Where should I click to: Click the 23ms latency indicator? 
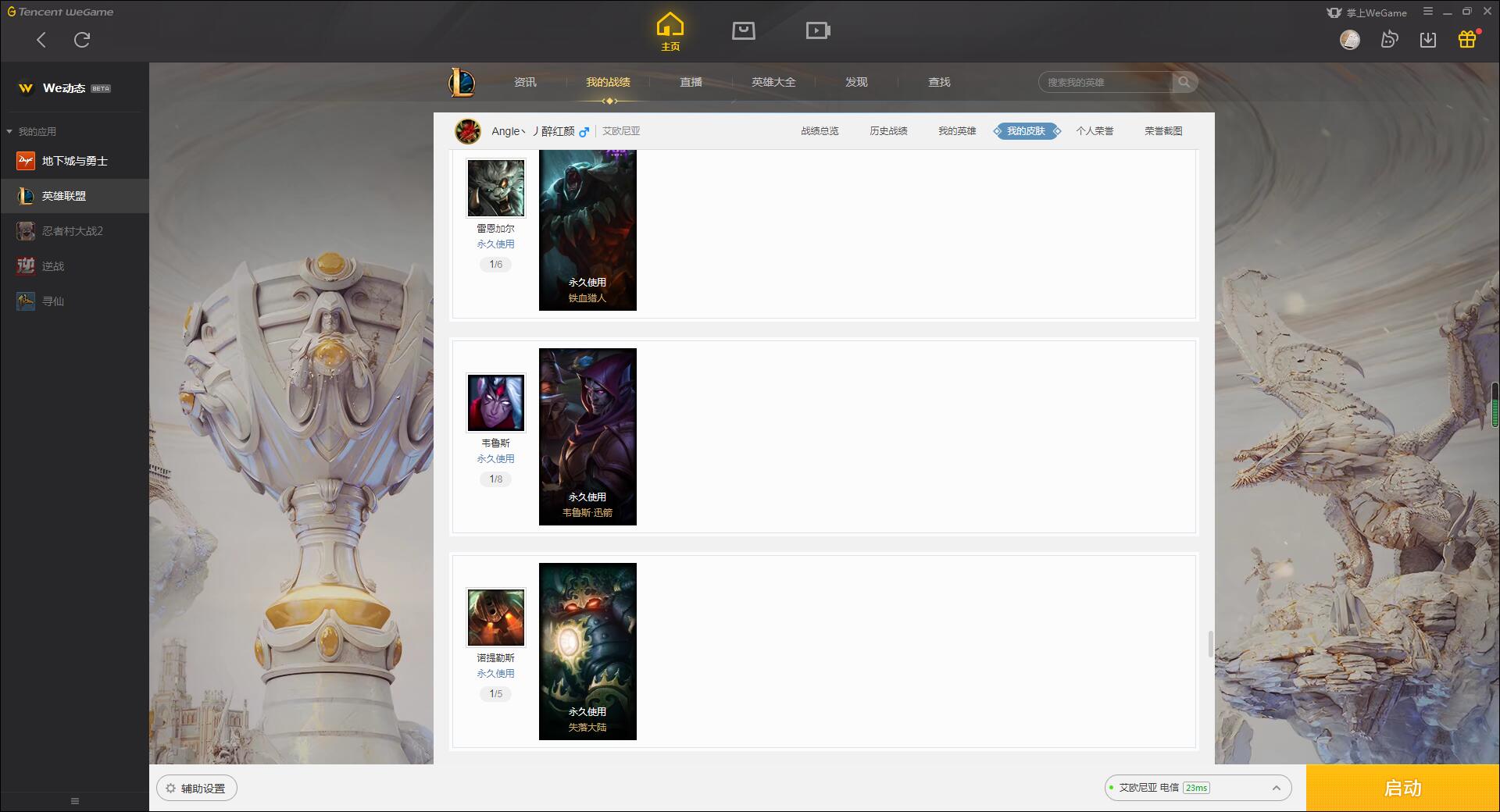click(x=1196, y=788)
